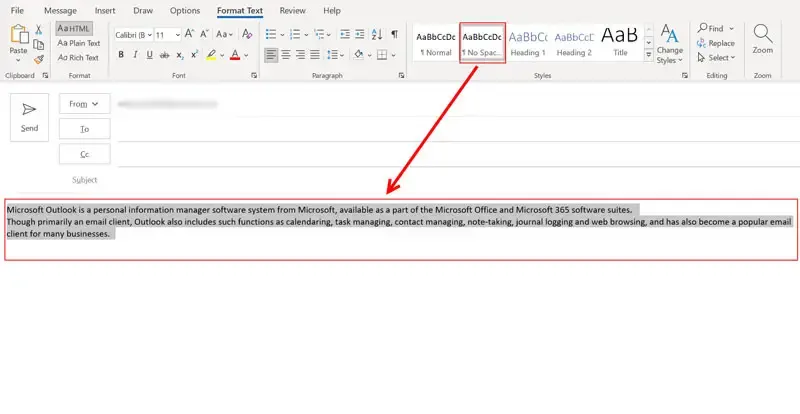Switch message format to HTML
800x414 pixels.
[x=74, y=29]
